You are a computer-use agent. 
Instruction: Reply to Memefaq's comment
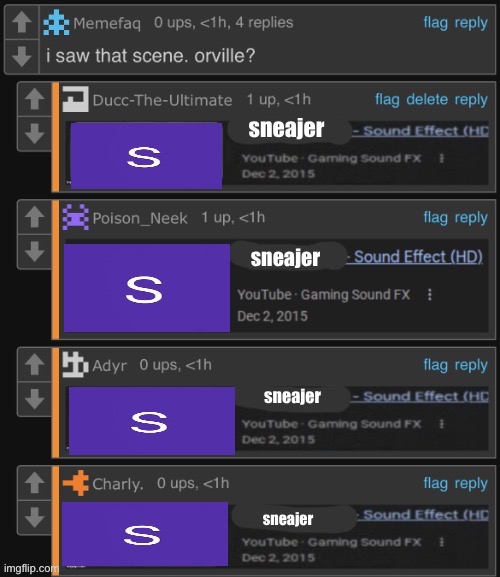point(471,23)
